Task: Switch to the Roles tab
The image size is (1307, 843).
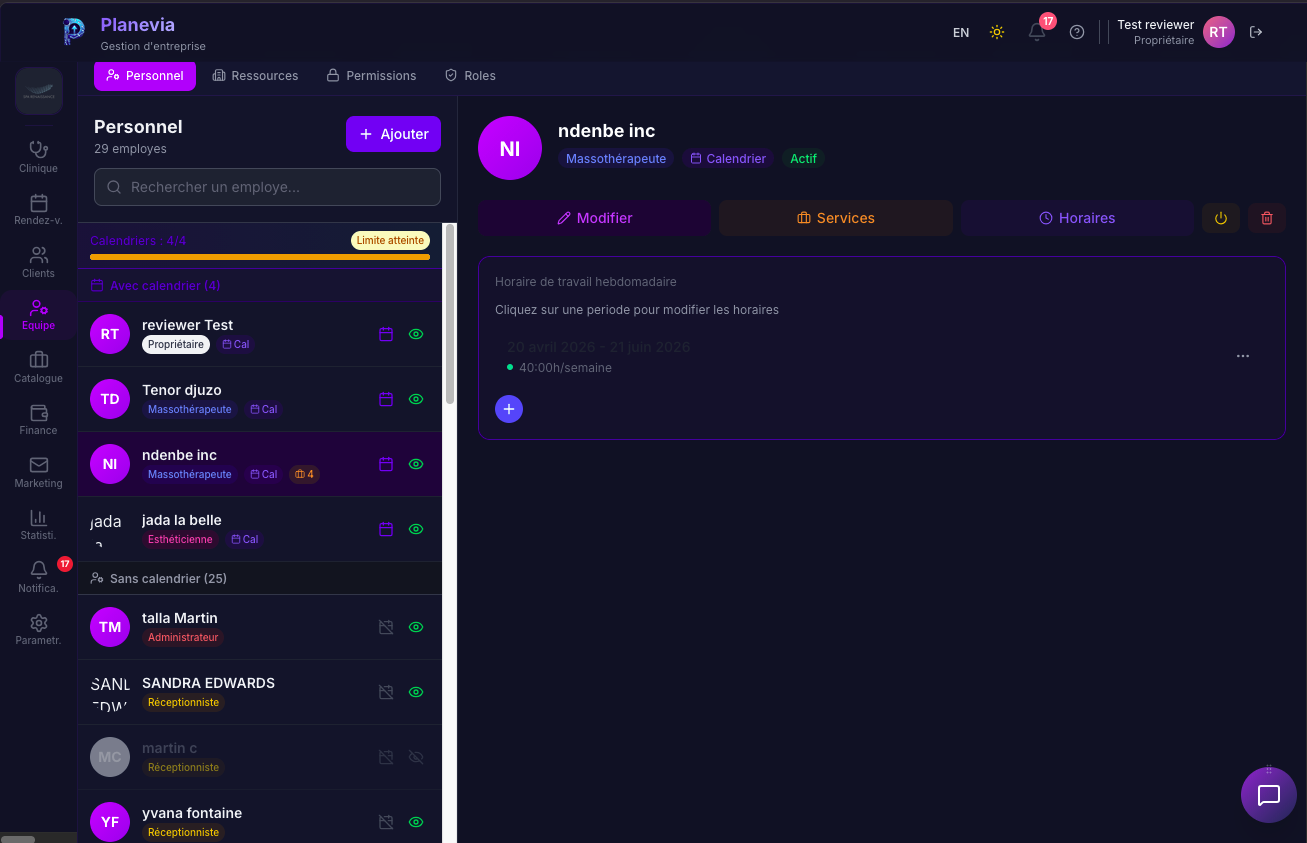Action: point(470,75)
